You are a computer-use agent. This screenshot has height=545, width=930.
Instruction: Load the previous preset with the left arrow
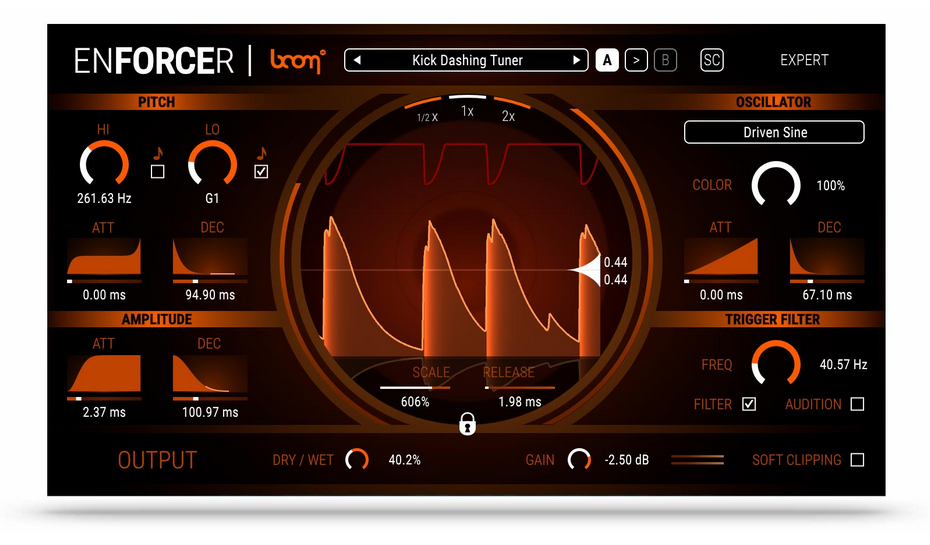[357, 60]
